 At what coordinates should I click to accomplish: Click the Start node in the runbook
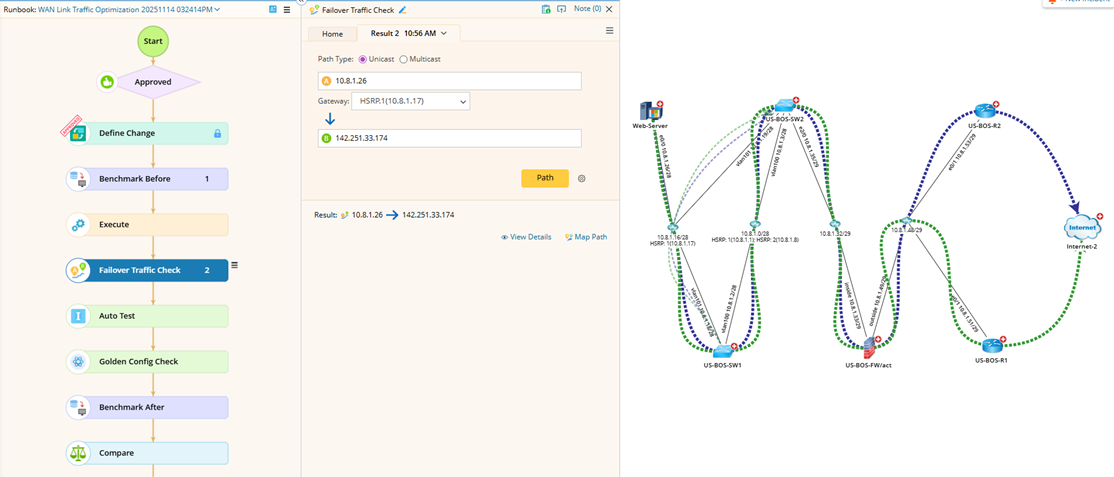click(x=153, y=41)
